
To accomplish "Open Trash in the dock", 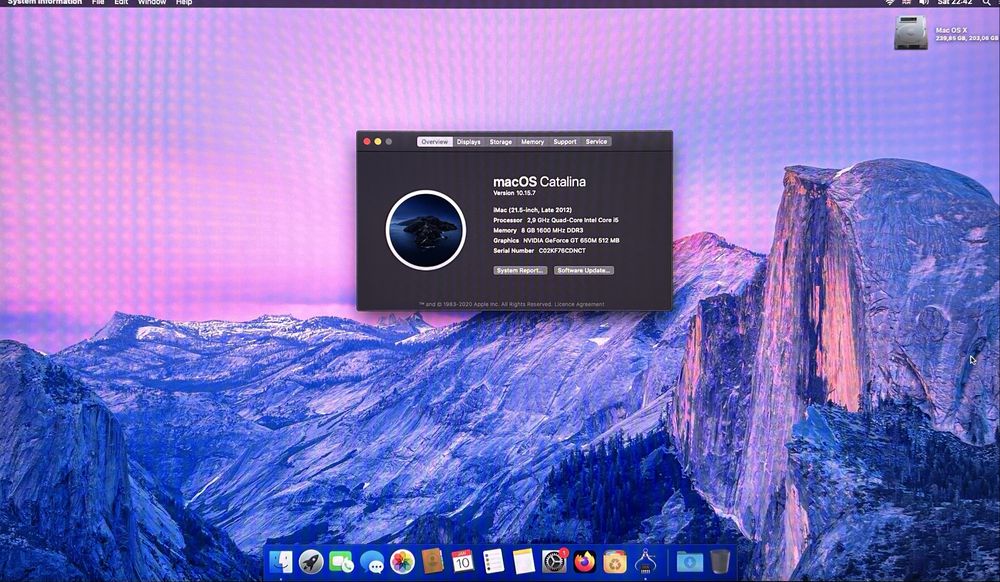I will [x=720, y=562].
